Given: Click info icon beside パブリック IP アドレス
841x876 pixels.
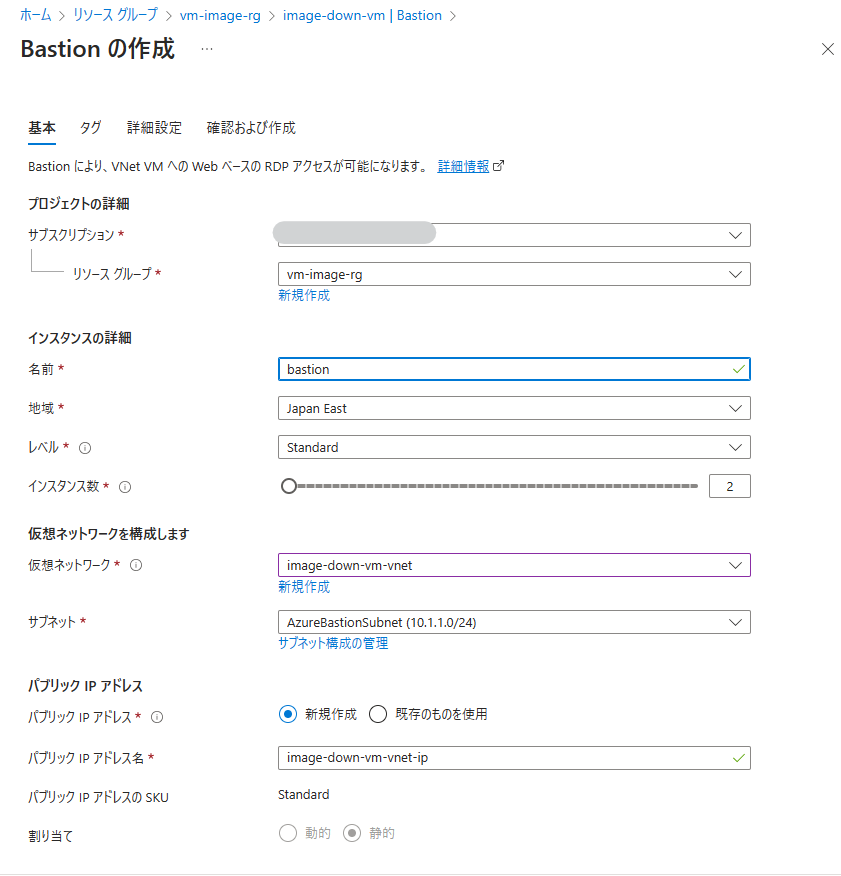Looking at the screenshot, I should 157,716.
